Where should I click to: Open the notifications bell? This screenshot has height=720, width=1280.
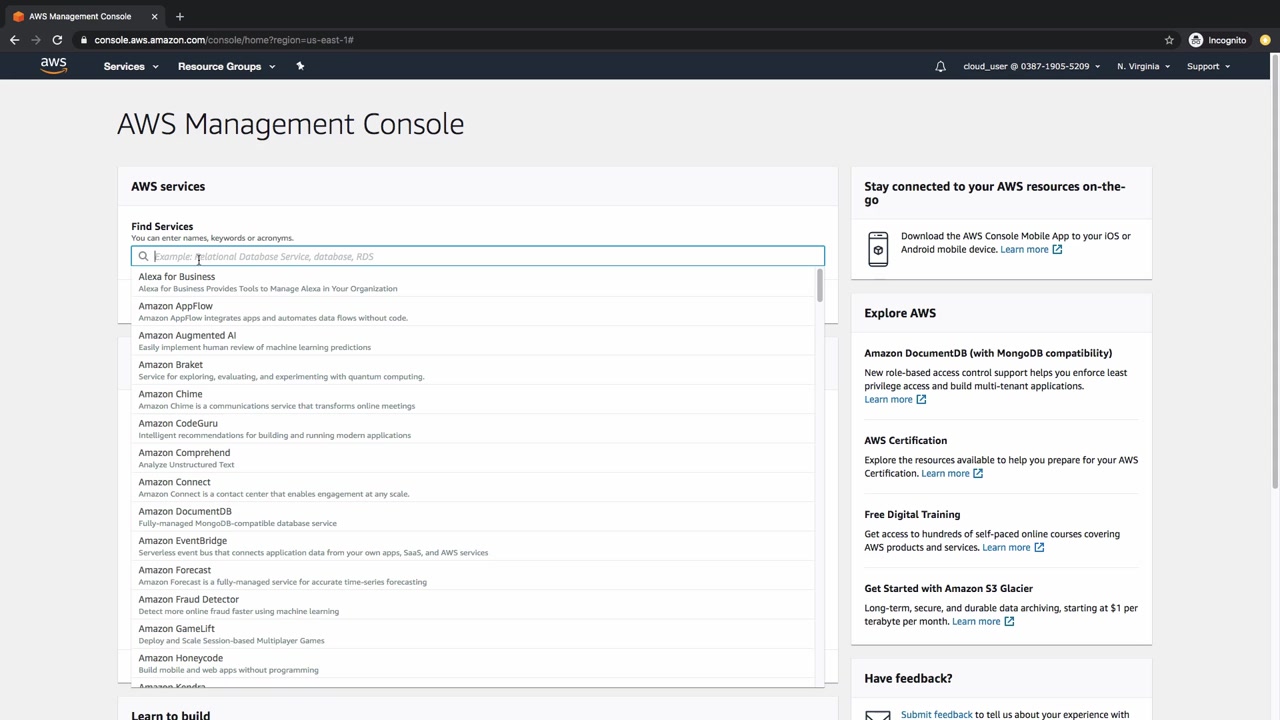pyautogui.click(x=940, y=67)
